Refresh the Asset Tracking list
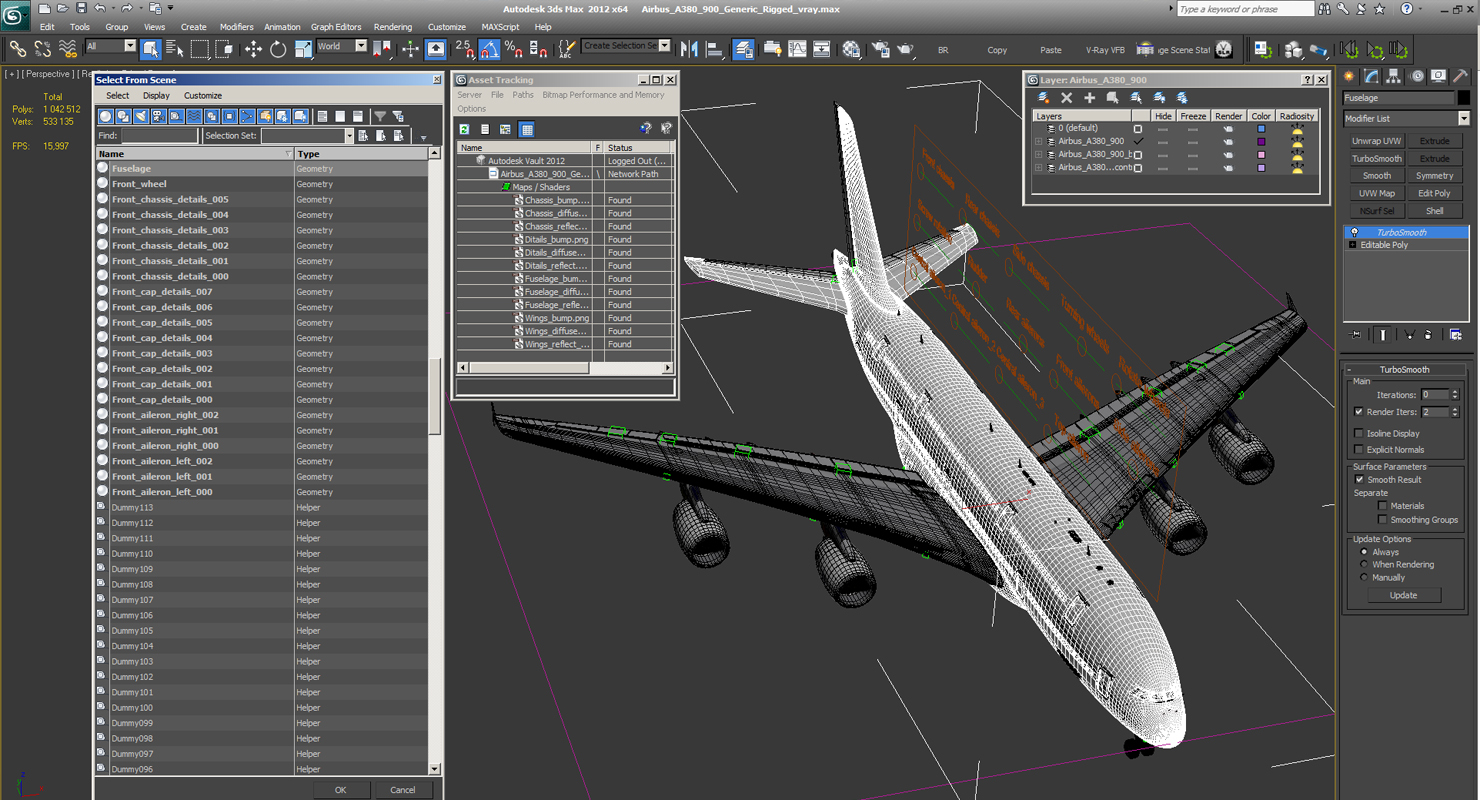Screen dimensions: 1480x800 465,129
